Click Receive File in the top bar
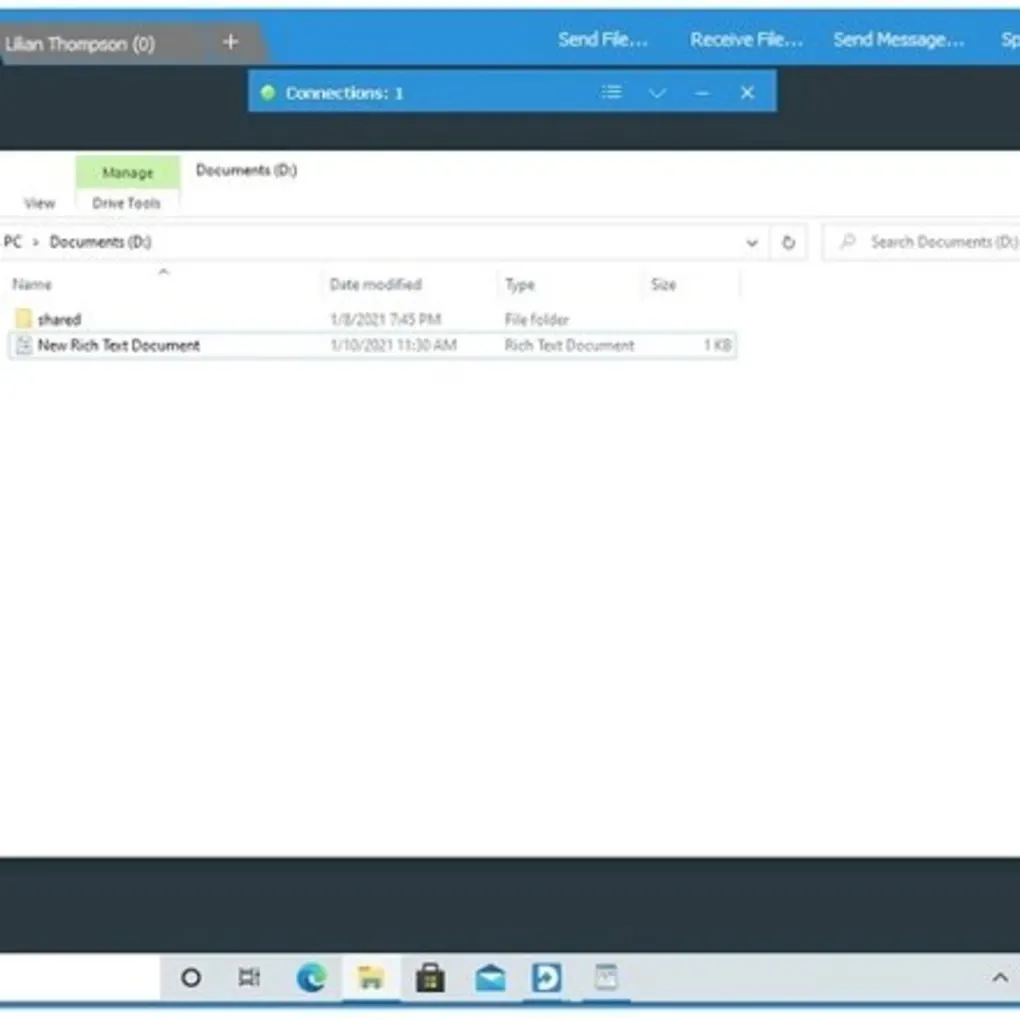The image size is (1020, 1020). [745, 39]
